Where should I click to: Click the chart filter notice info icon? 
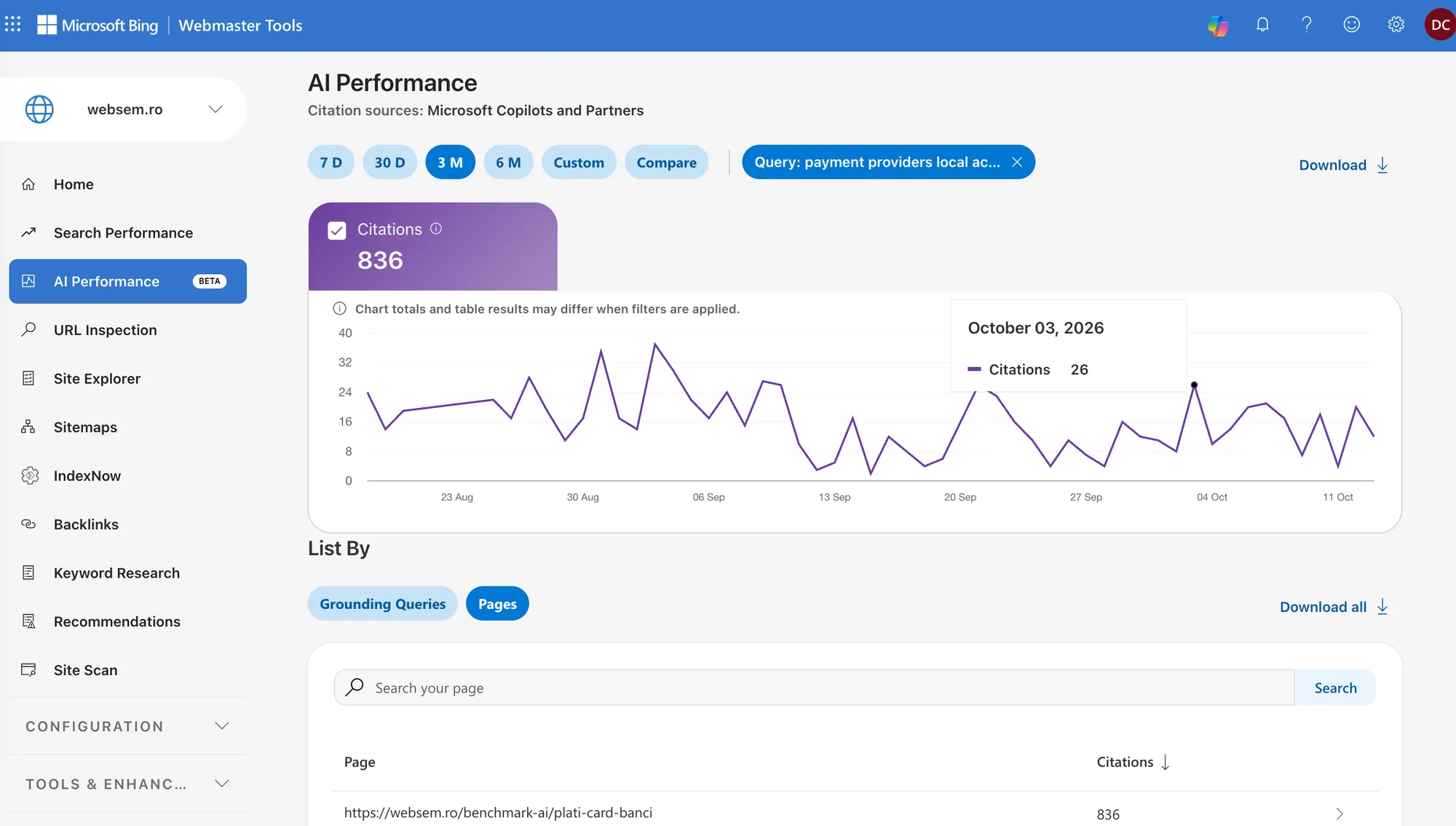pos(339,308)
